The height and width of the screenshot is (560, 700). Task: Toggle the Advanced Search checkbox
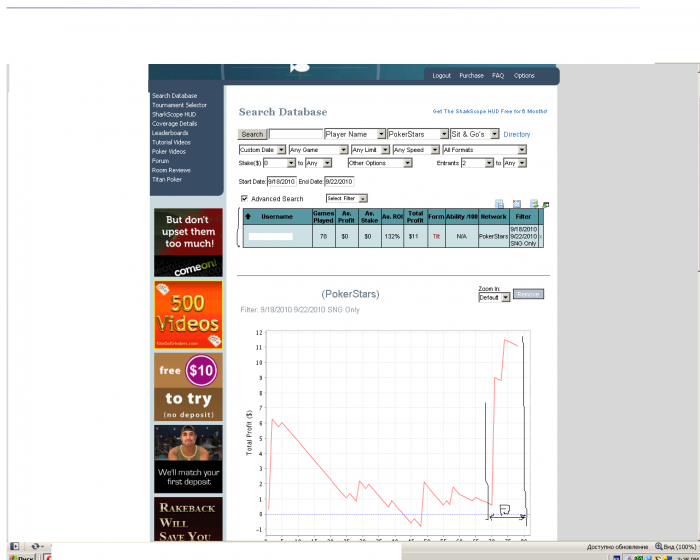coord(244,198)
